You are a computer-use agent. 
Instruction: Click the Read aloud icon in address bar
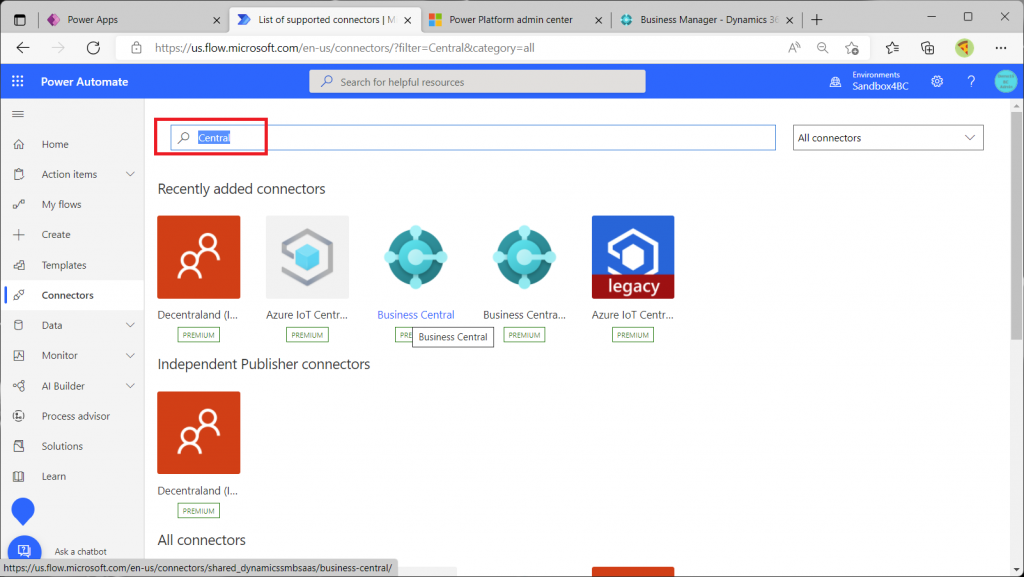[794, 48]
